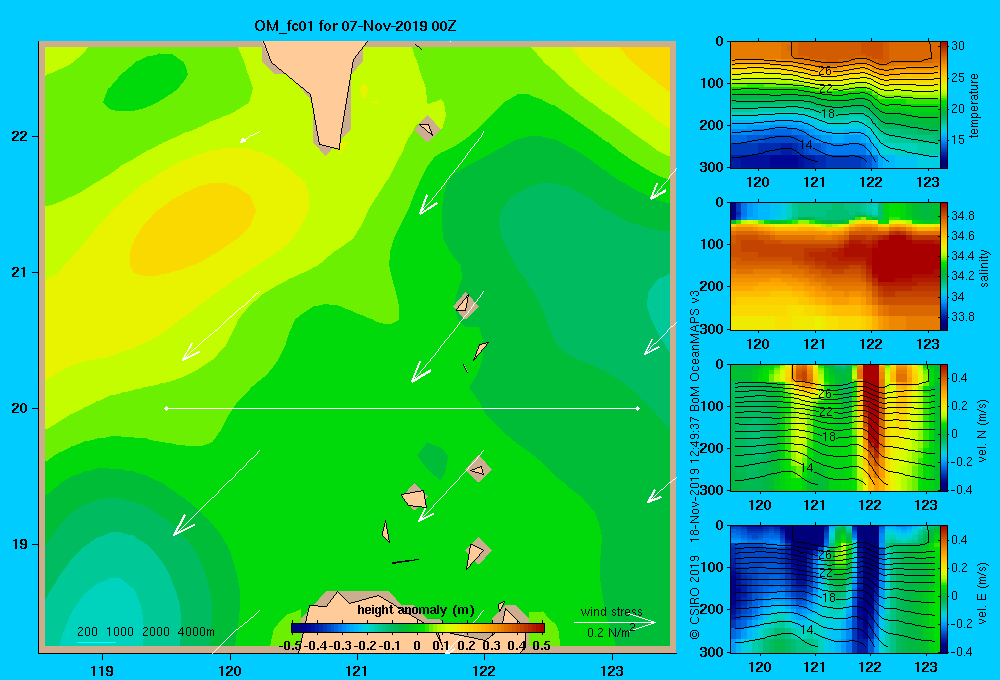Open the temperature depth-section panel

pyautogui.click(x=835, y=105)
